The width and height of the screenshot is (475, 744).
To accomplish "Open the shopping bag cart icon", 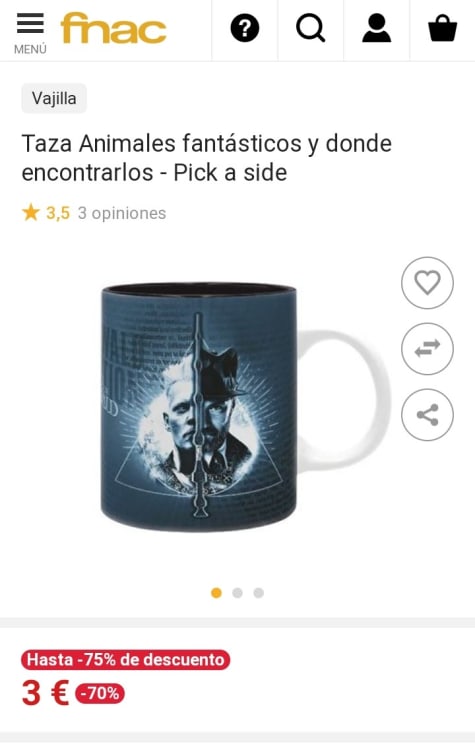I will coord(442,28).
